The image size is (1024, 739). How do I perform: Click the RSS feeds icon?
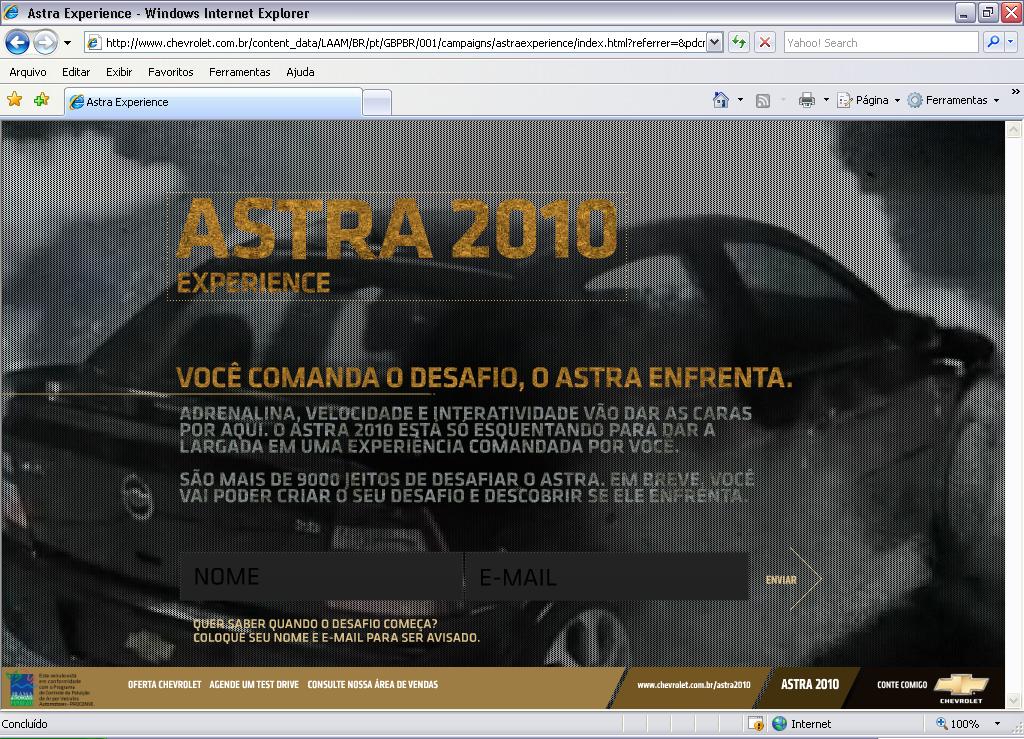(x=763, y=101)
